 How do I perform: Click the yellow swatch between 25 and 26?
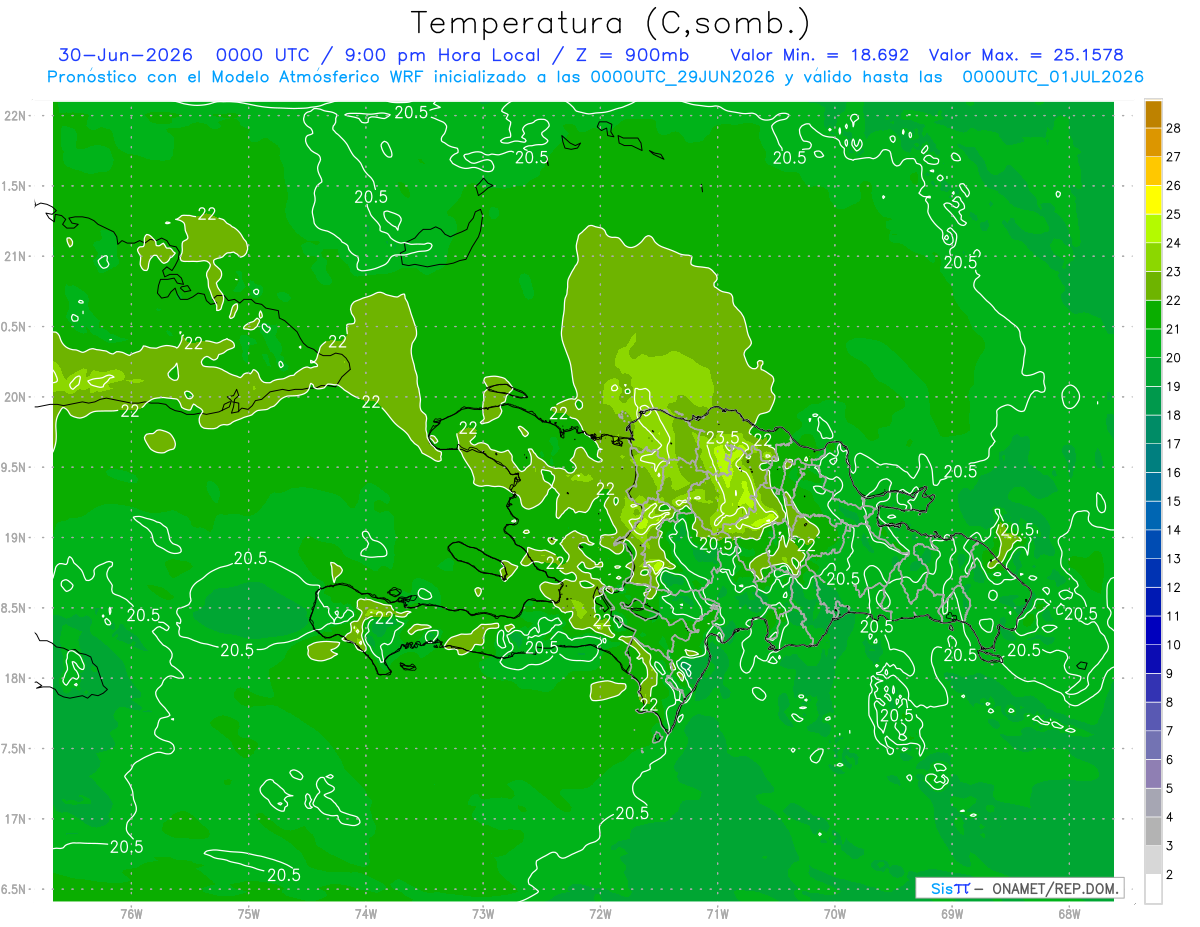click(1153, 201)
